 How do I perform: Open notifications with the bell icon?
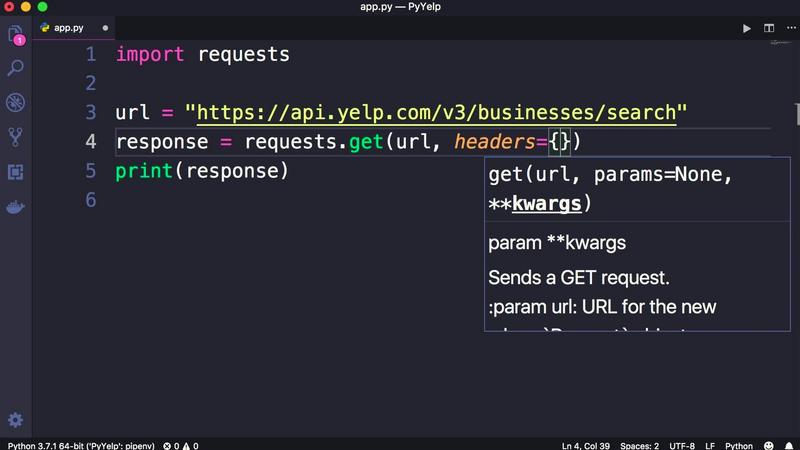(789, 445)
